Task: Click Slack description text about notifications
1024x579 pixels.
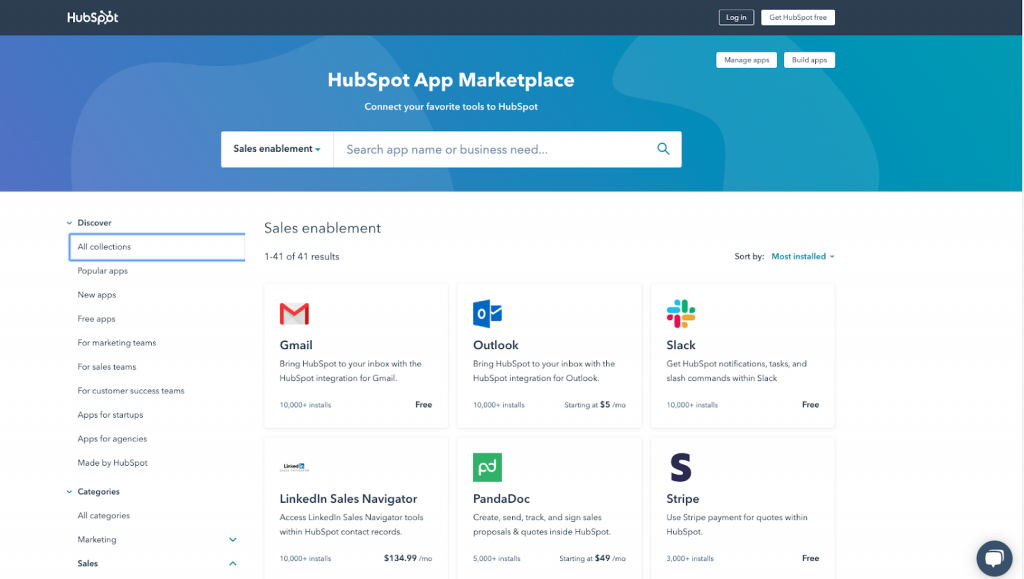Action: click(736, 371)
